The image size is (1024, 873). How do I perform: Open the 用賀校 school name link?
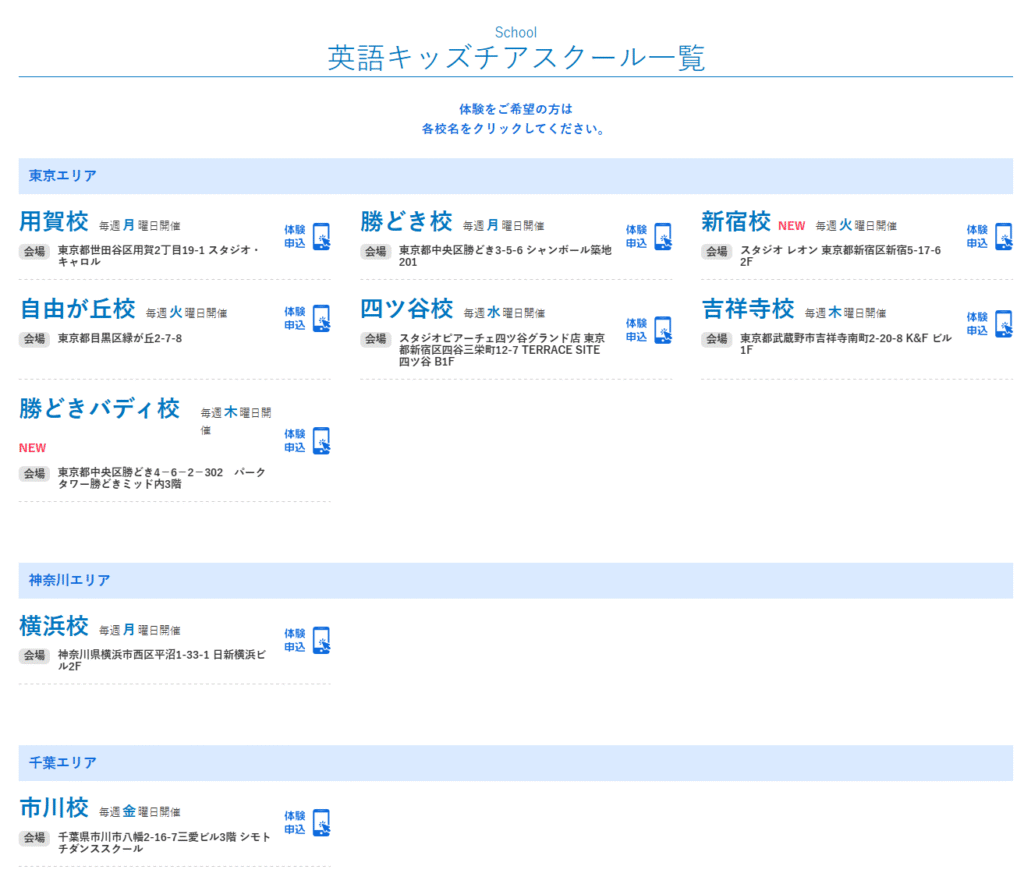point(54,221)
